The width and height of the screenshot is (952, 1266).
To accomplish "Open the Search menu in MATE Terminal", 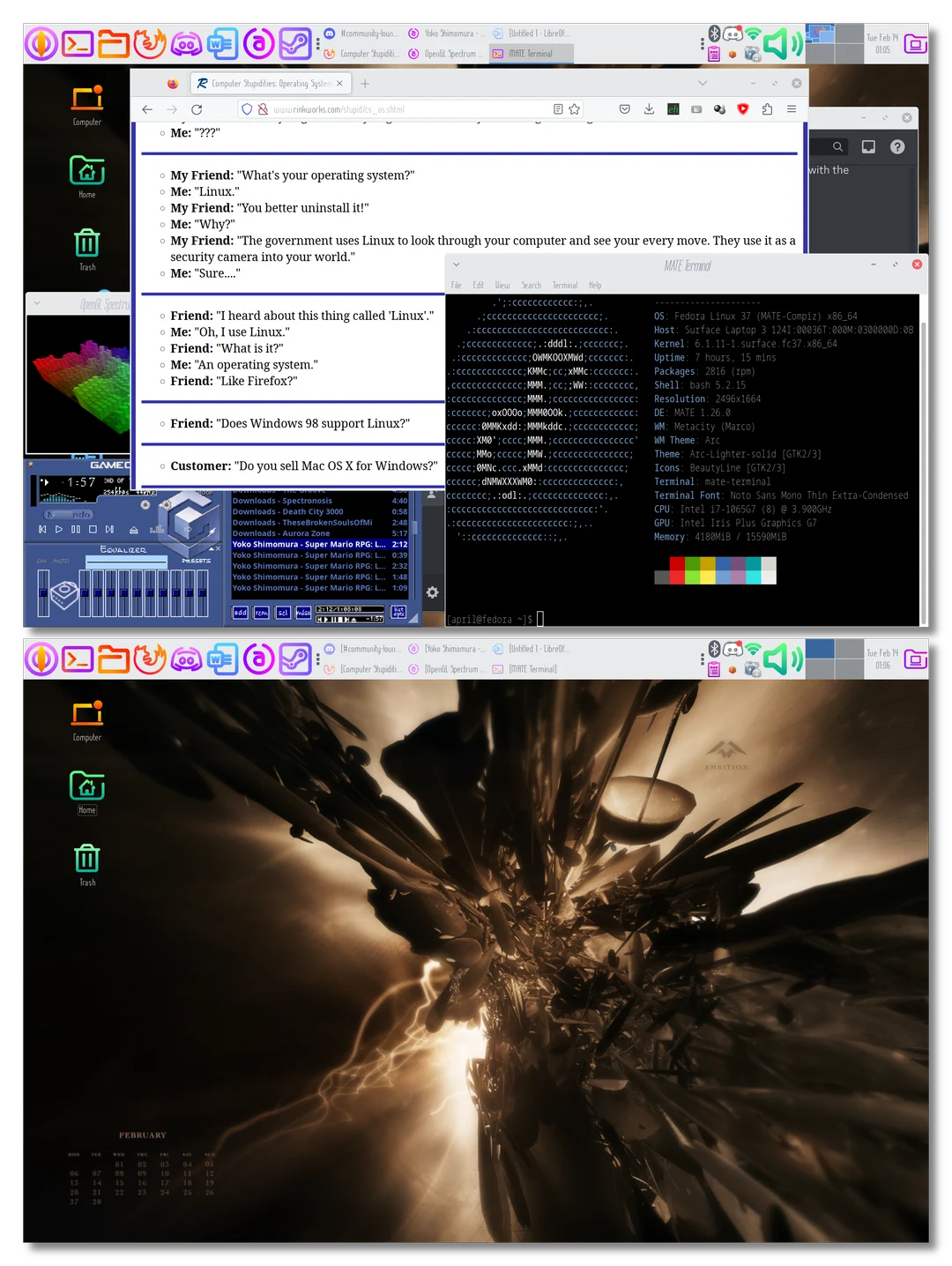I will click(532, 285).
